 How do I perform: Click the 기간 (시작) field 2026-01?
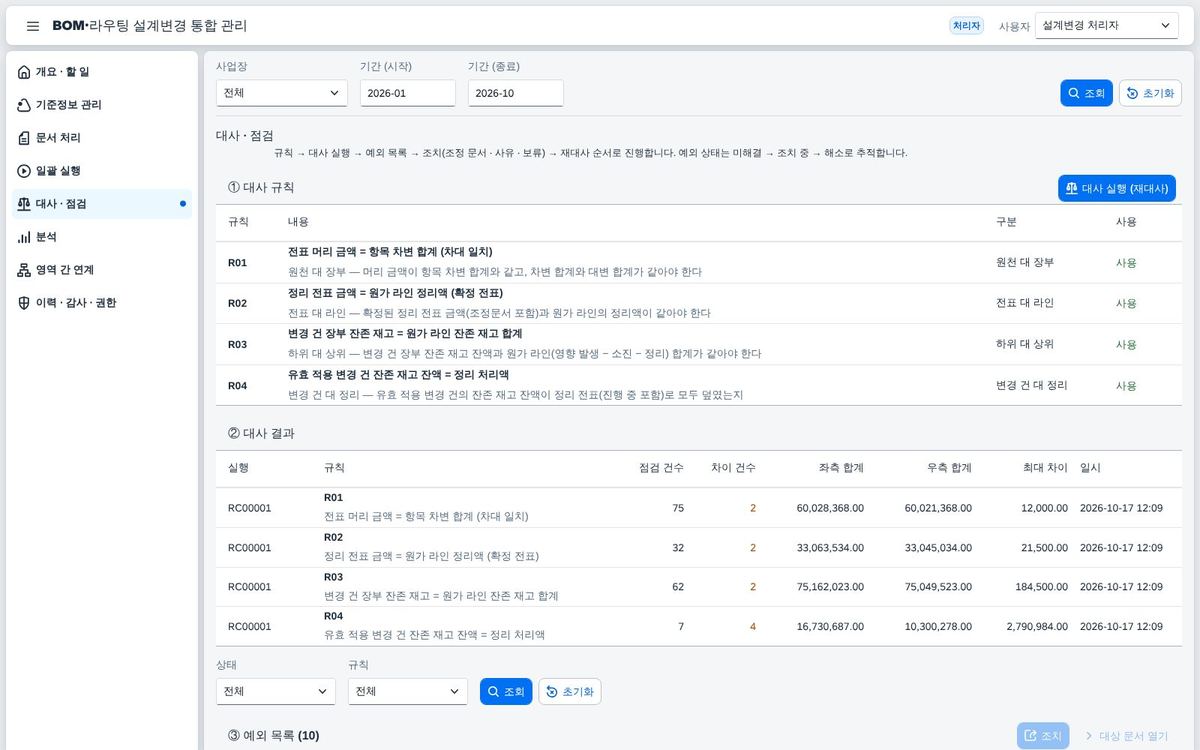(408, 93)
